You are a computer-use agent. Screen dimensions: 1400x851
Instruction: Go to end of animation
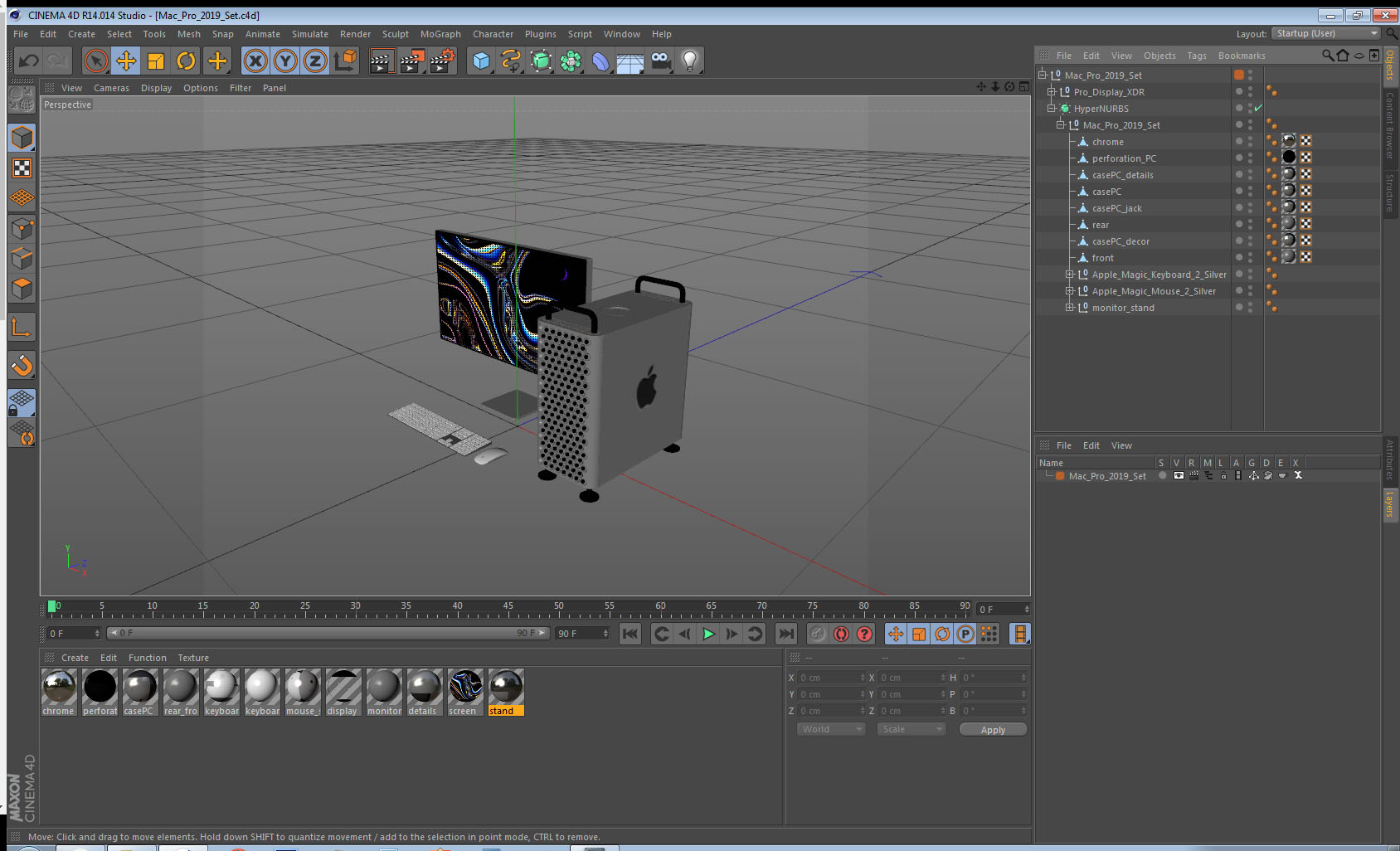click(x=785, y=634)
